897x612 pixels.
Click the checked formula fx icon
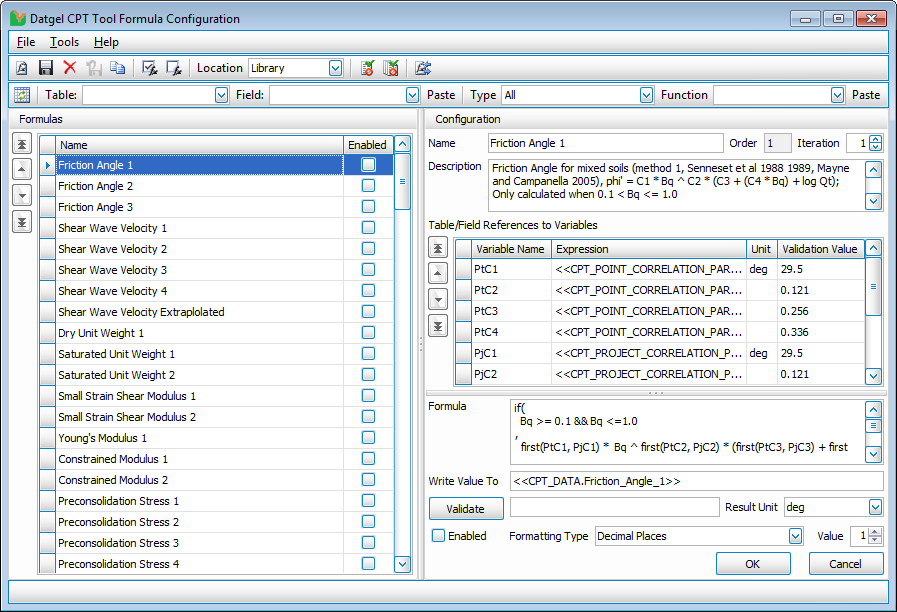[x=150, y=68]
